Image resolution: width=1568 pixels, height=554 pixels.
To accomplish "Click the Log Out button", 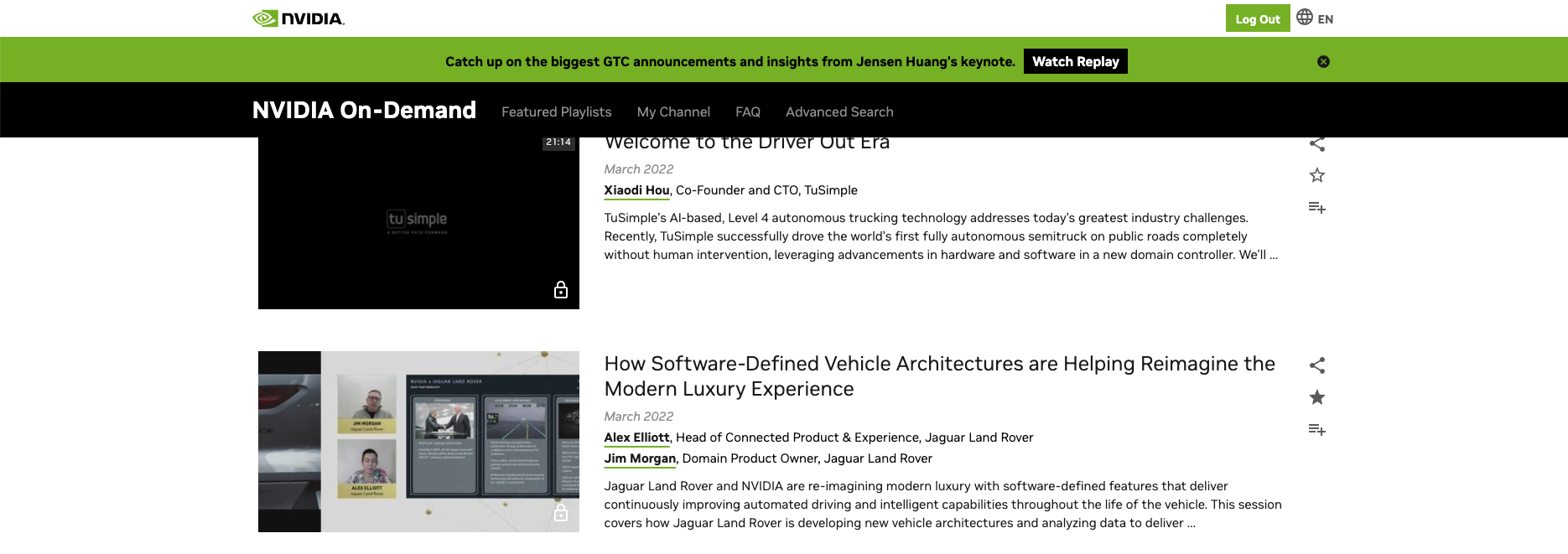I will [1258, 18].
